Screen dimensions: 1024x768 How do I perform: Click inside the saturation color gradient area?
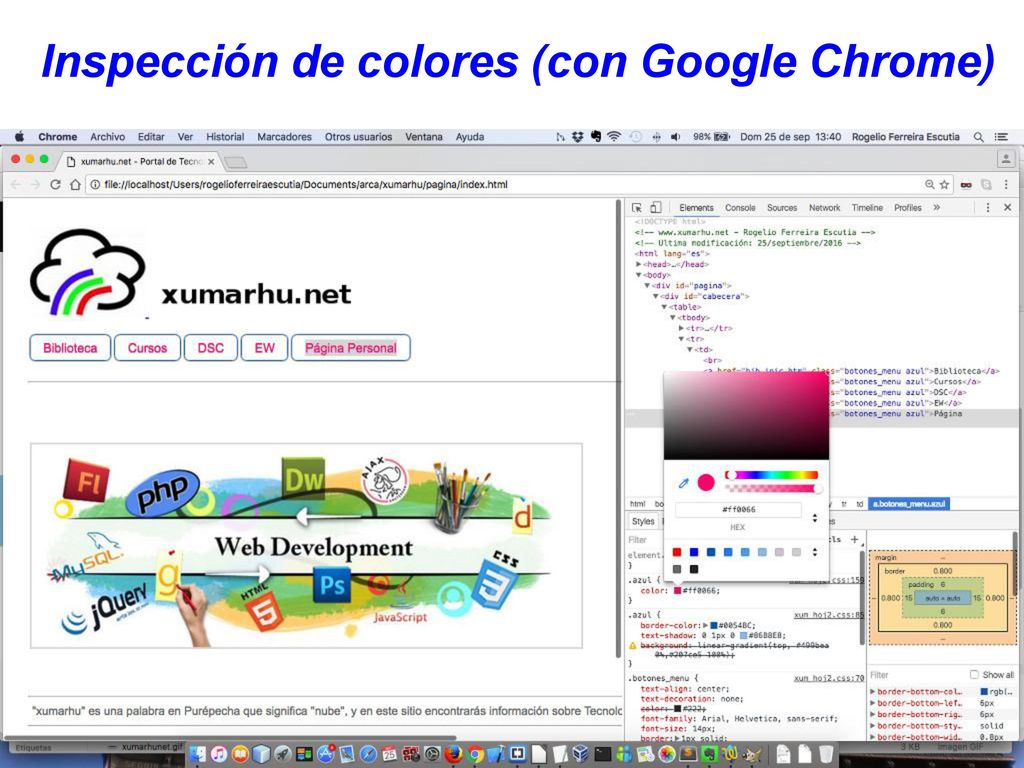[746, 415]
